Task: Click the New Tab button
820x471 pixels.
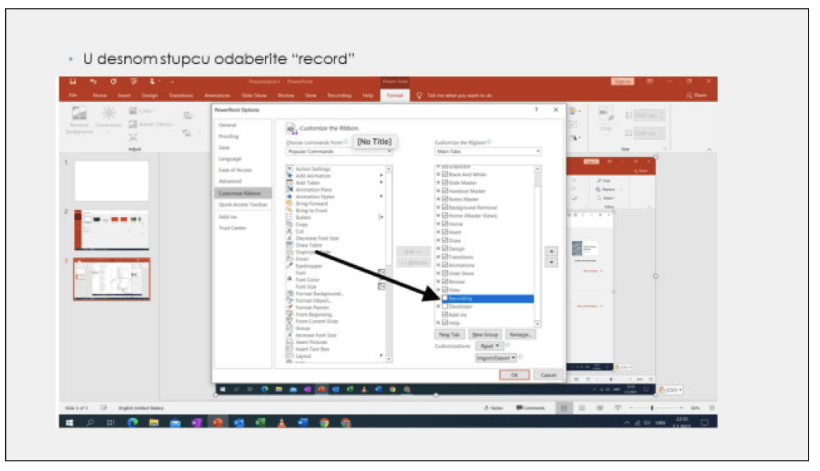Action: point(451,334)
